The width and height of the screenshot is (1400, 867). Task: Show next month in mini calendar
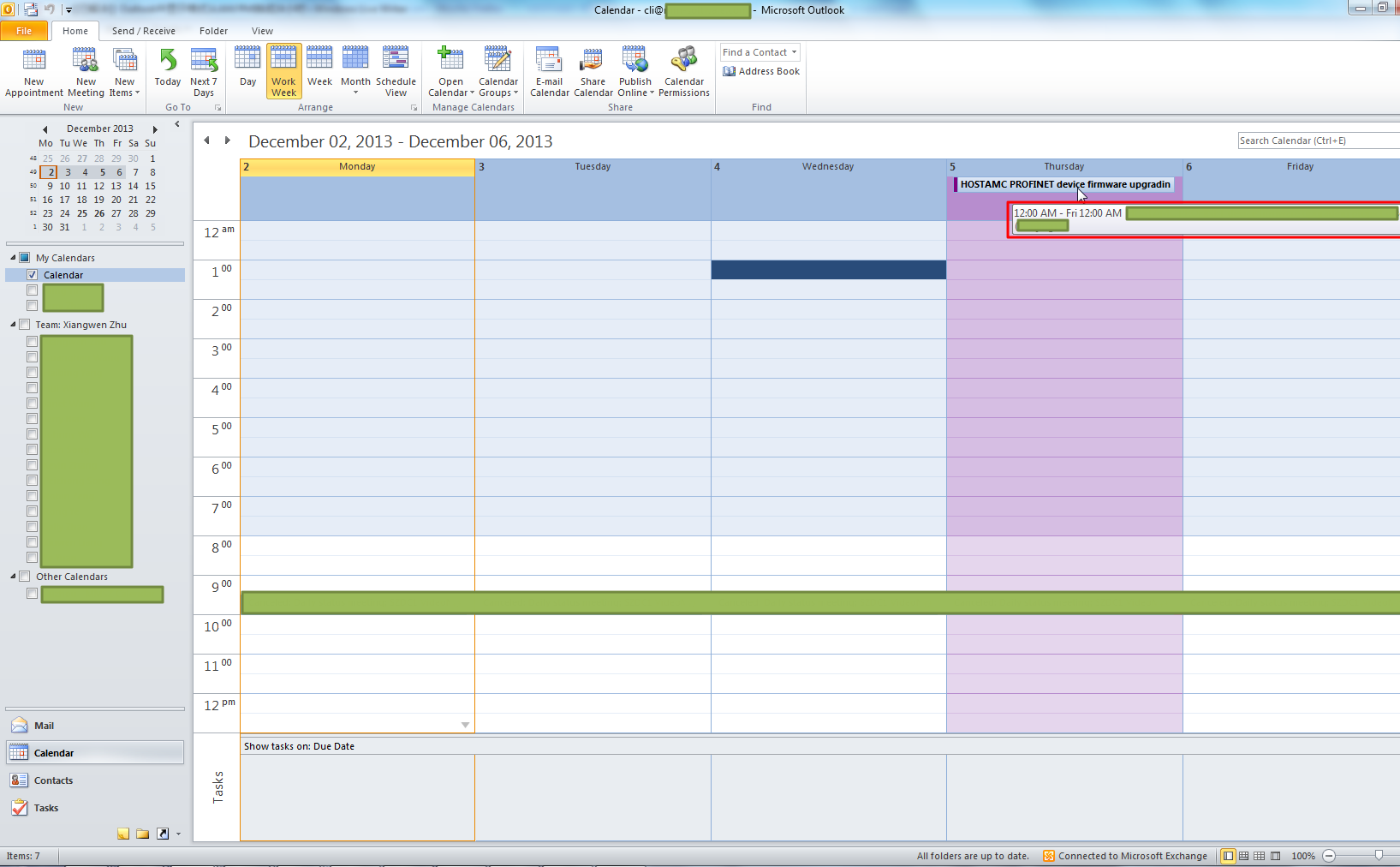pyautogui.click(x=155, y=129)
